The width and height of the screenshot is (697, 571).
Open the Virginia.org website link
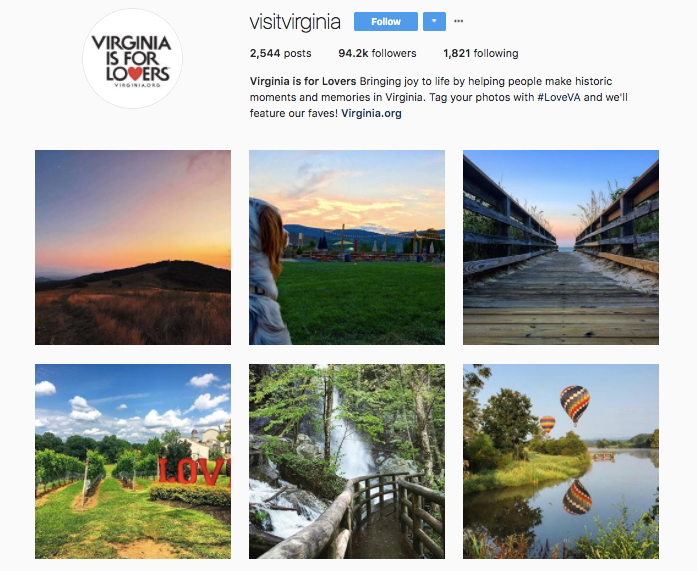tap(371, 113)
